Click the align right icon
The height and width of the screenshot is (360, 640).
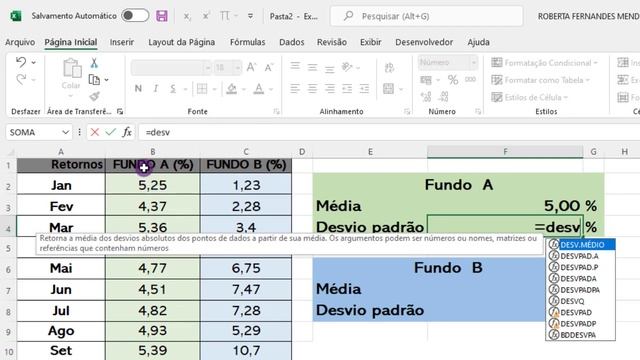[330, 89]
